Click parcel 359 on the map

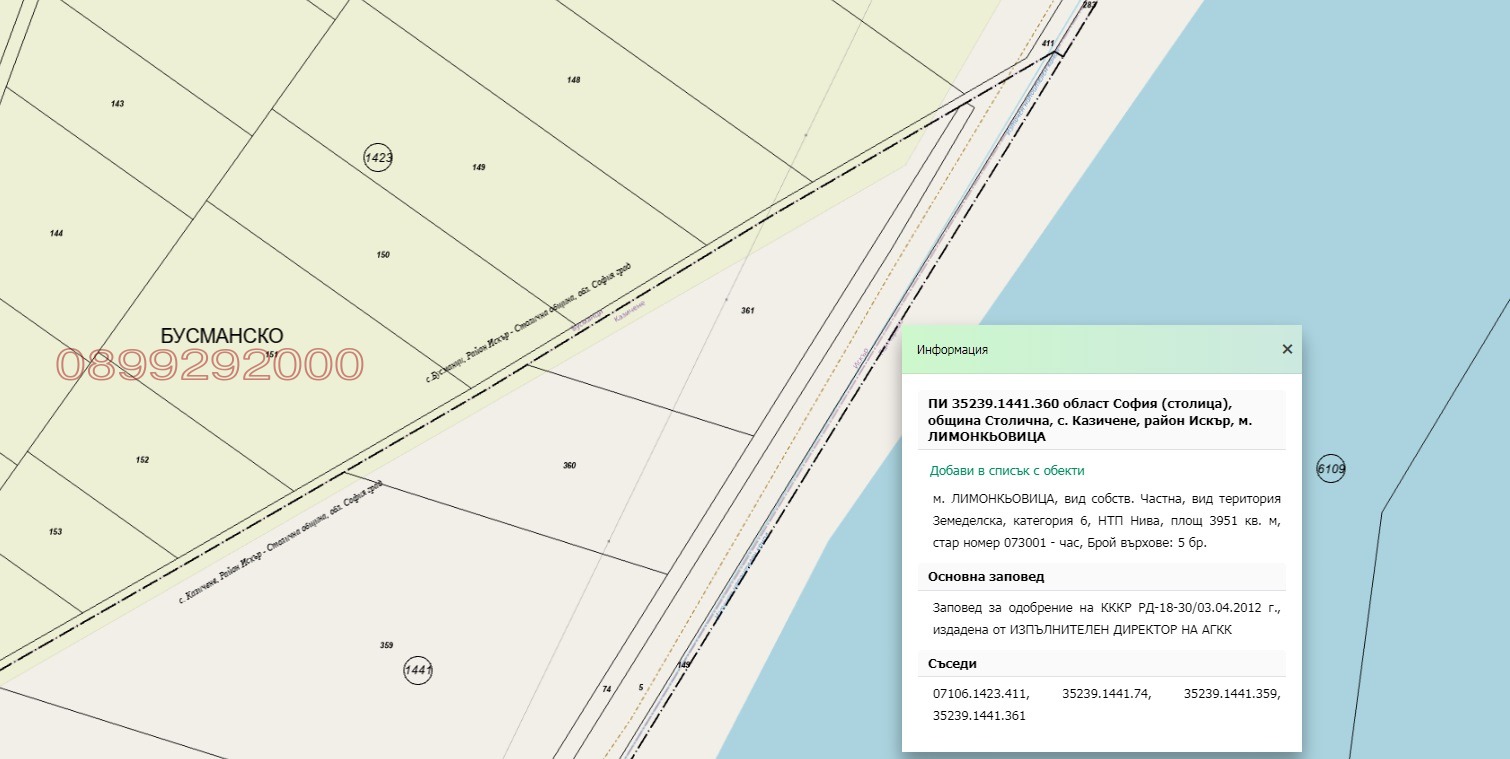click(386, 645)
